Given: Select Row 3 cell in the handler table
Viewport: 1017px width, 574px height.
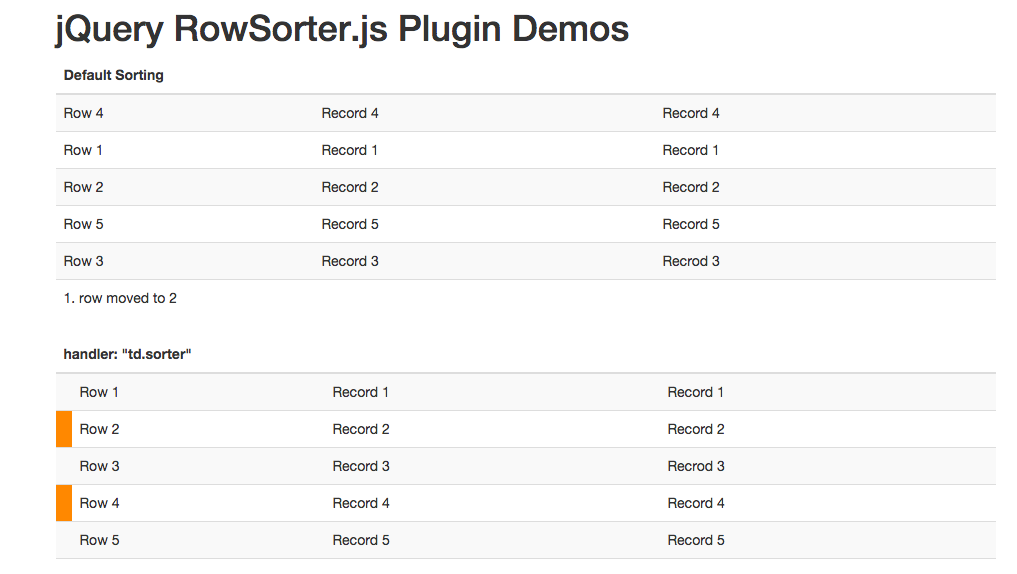Looking at the screenshot, I should pyautogui.click(x=99, y=466).
